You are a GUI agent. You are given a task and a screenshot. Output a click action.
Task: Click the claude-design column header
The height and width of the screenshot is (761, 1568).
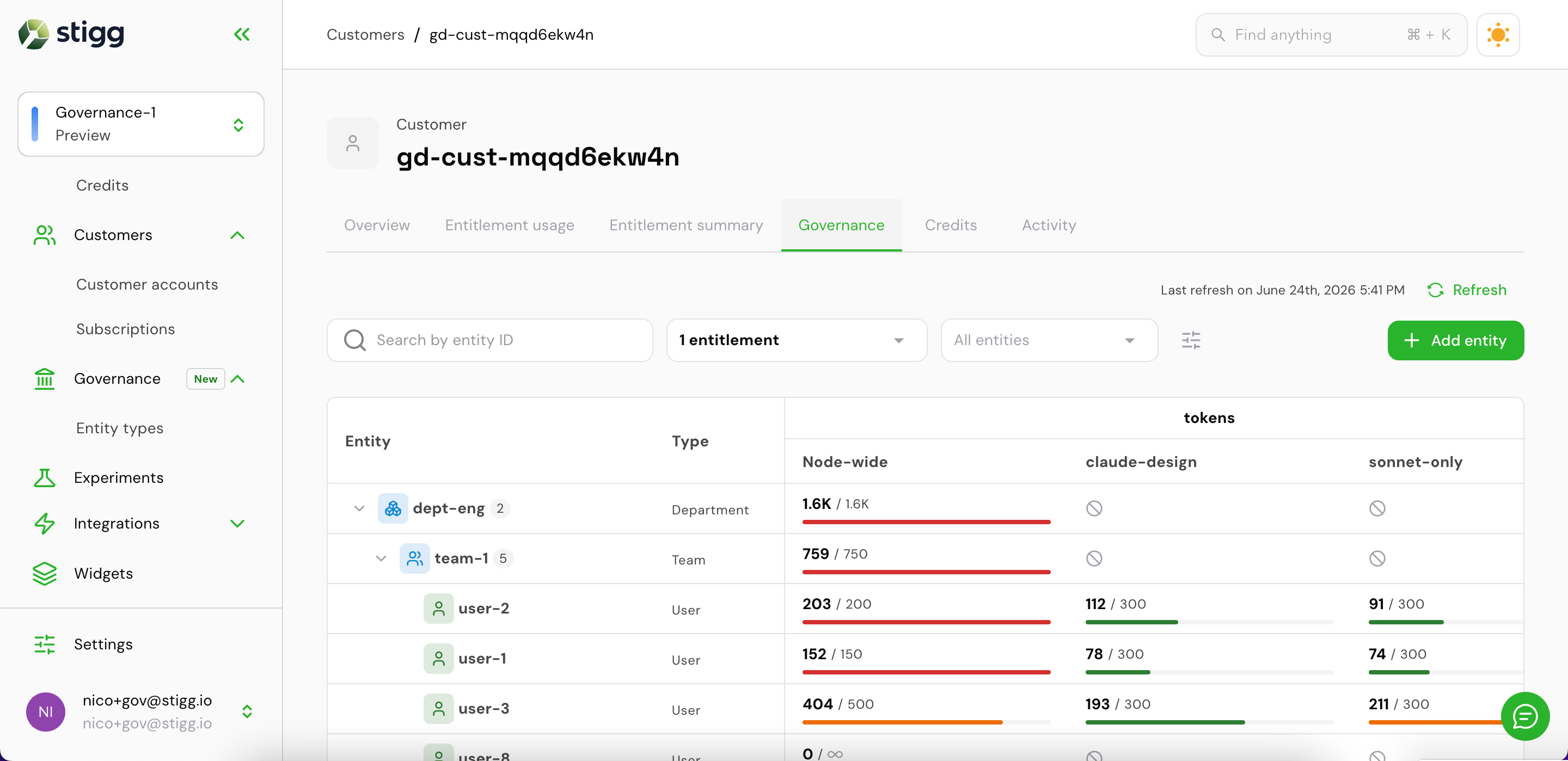click(x=1141, y=462)
